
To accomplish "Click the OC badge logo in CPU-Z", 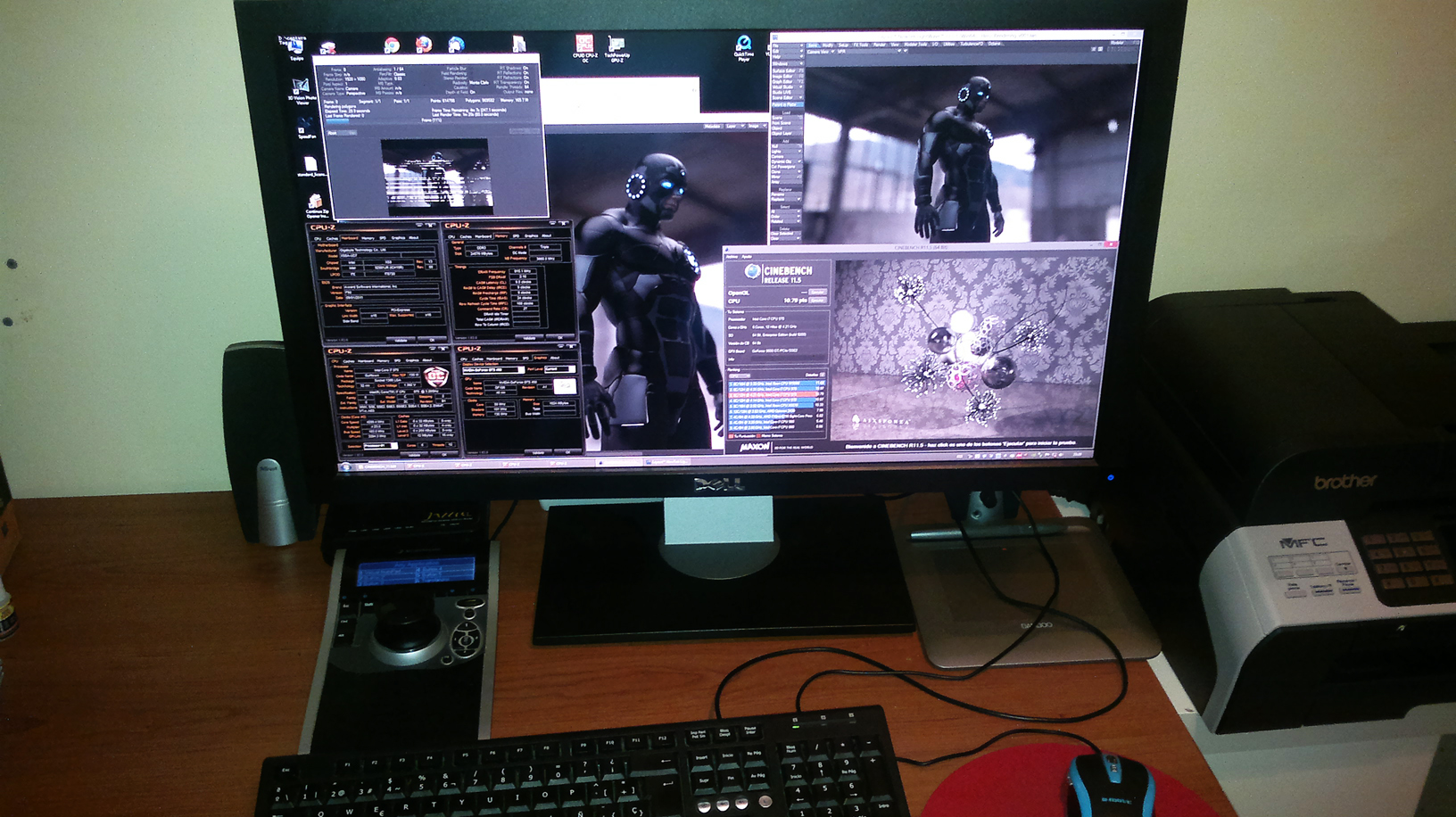I will [x=434, y=377].
